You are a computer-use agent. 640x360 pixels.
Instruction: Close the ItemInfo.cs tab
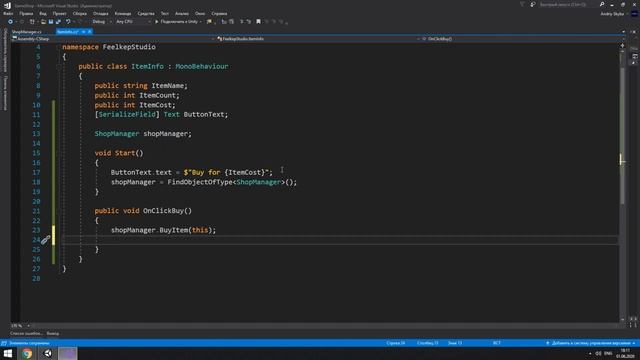(90, 31)
